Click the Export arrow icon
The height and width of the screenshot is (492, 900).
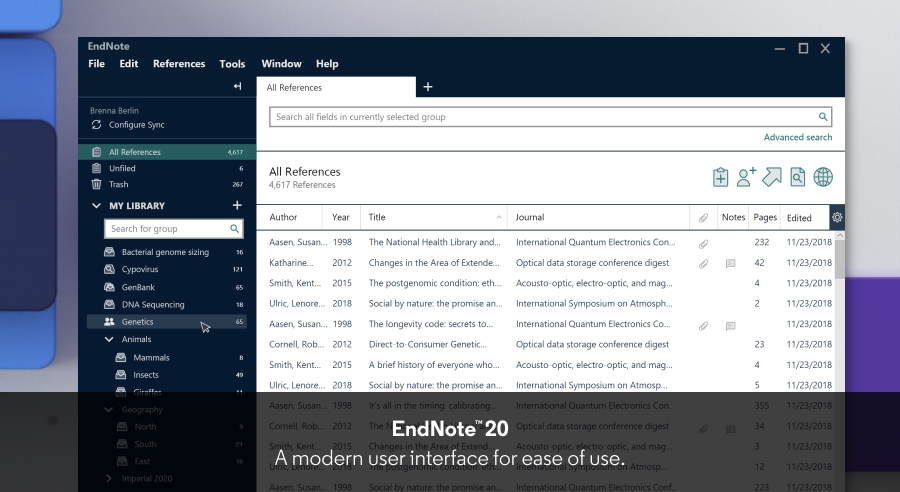(x=772, y=177)
